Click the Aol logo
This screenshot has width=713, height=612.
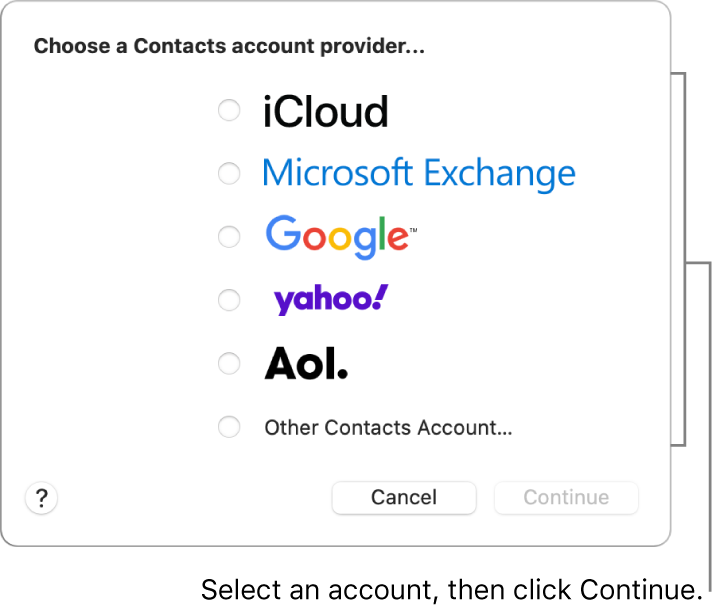pyautogui.click(x=306, y=364)
